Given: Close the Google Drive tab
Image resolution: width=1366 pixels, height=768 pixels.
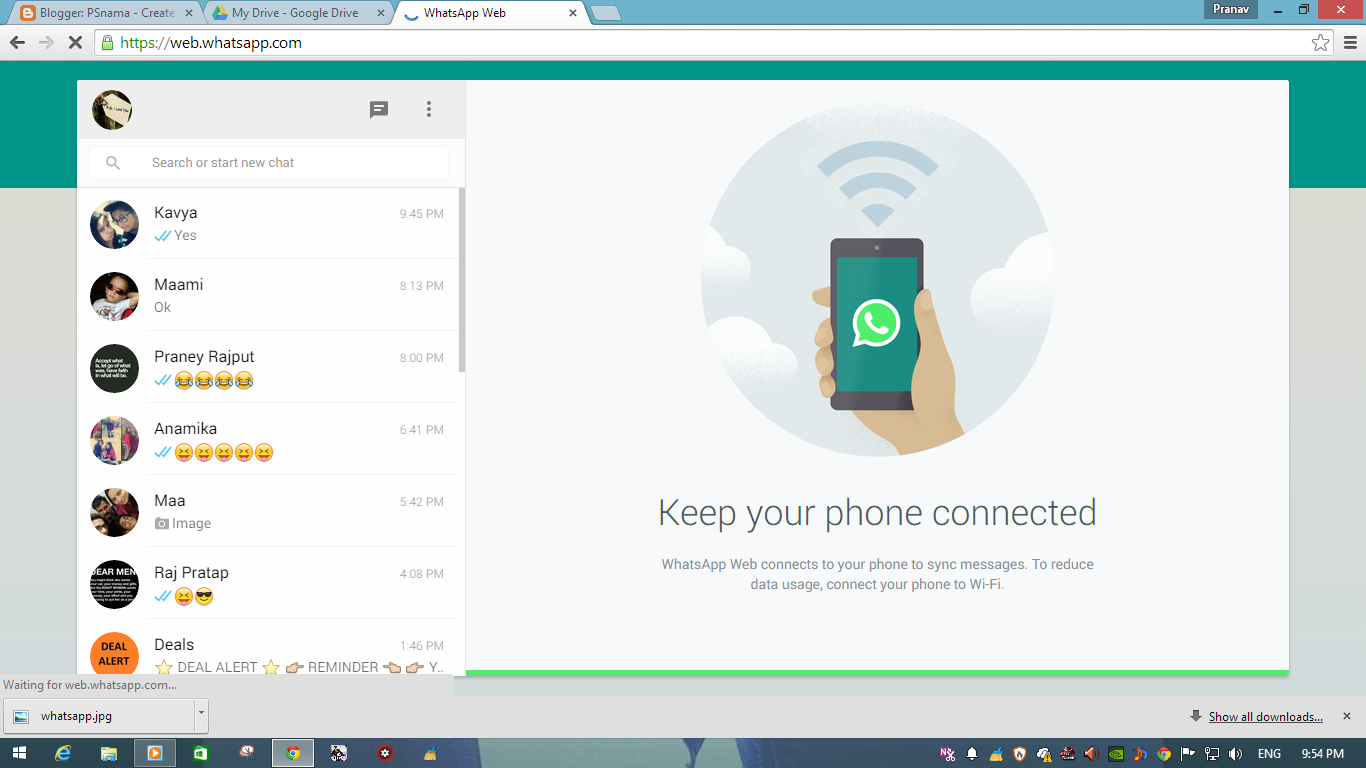Looking at the screenshot, I should point(381,13).
